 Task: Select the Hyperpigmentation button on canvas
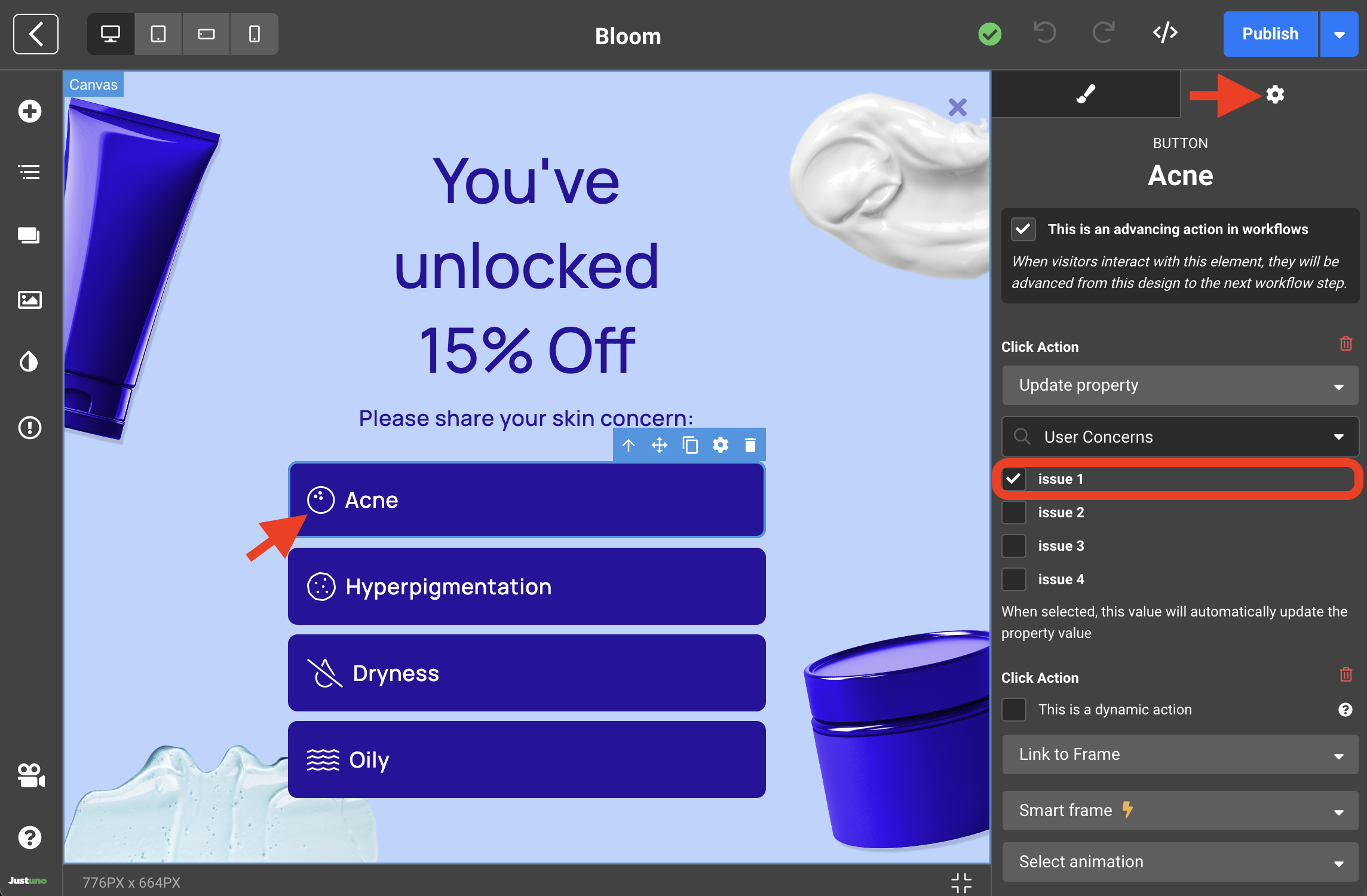click(526, 587)
